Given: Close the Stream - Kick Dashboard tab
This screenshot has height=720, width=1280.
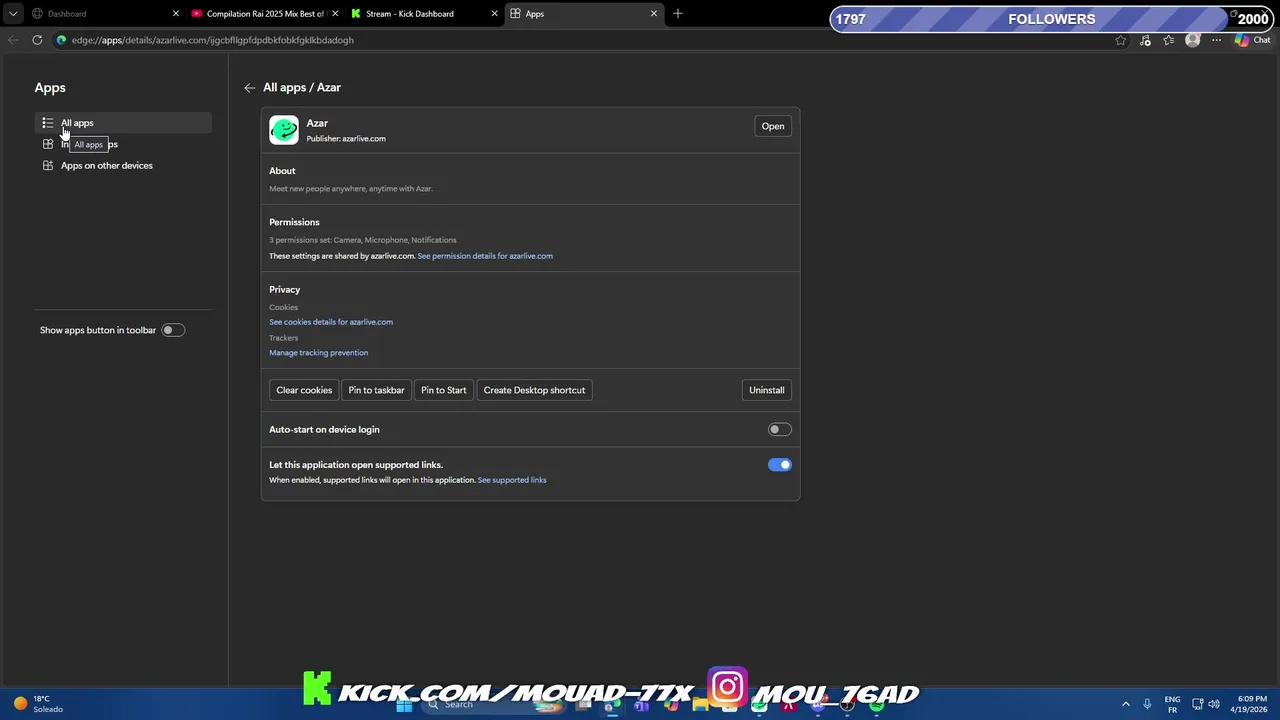Looking at the screenshot, I should pos(494,14).
